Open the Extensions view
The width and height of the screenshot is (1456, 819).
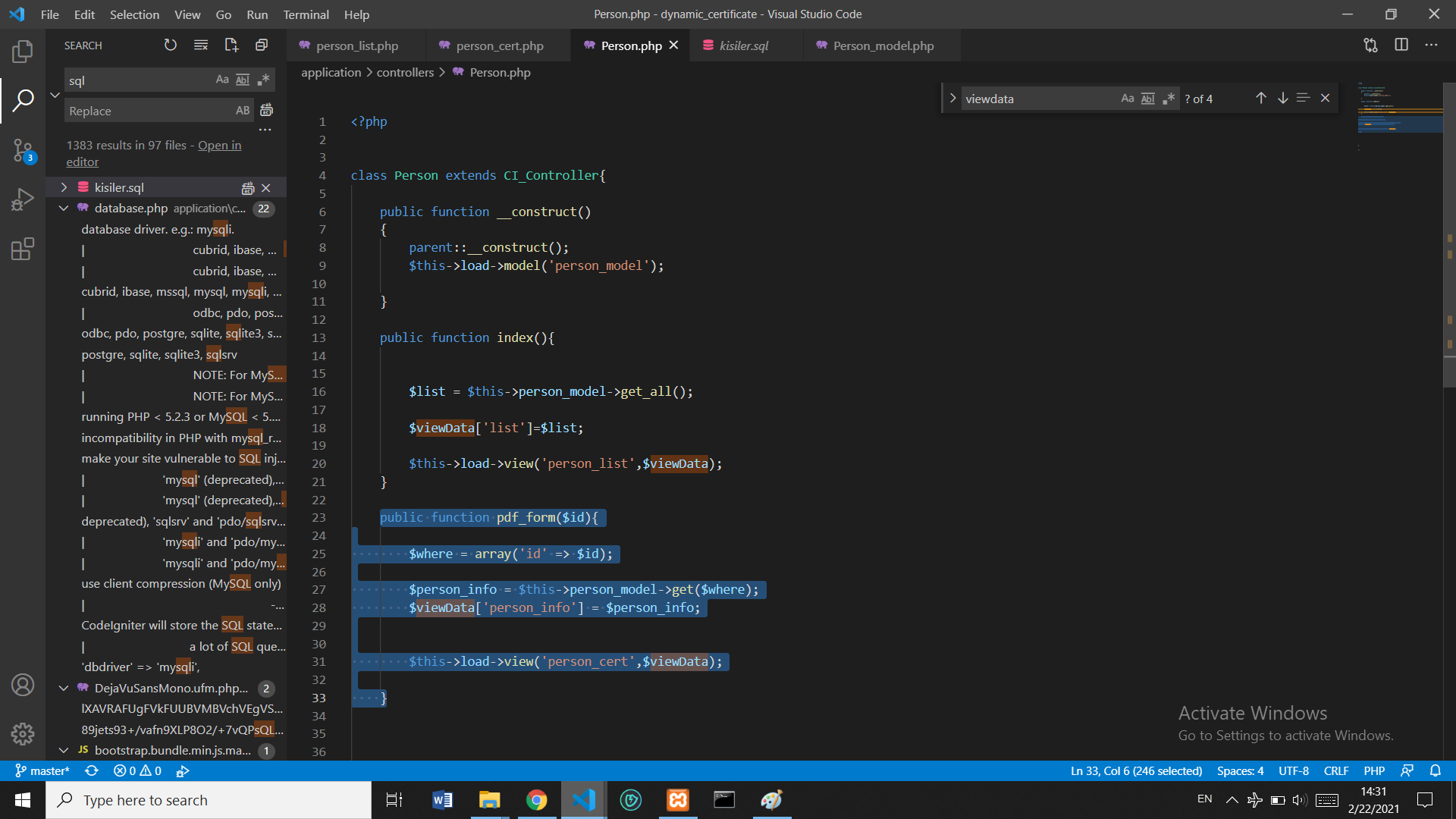click(23, 249)
